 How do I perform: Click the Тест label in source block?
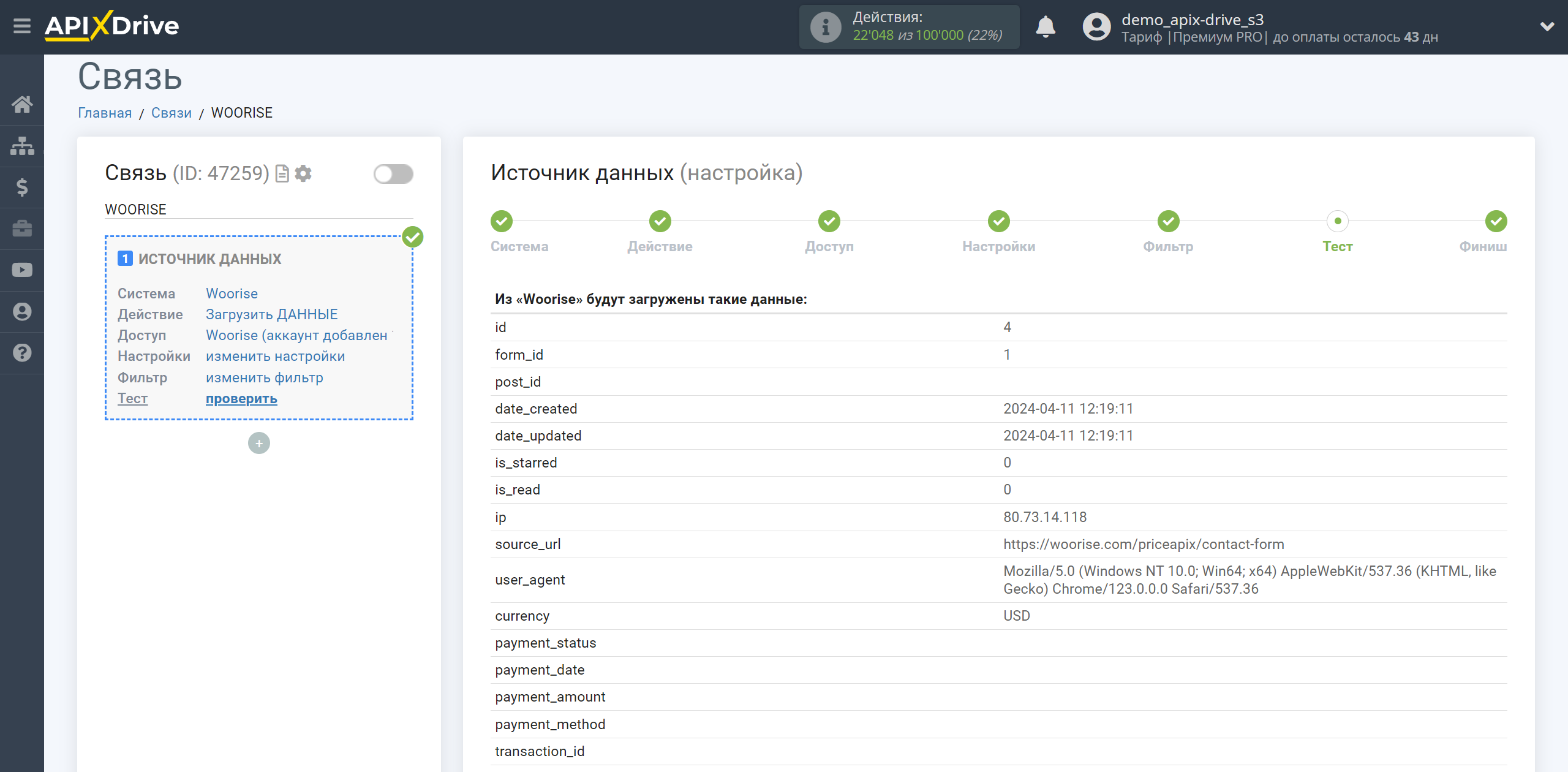[132, 398]
